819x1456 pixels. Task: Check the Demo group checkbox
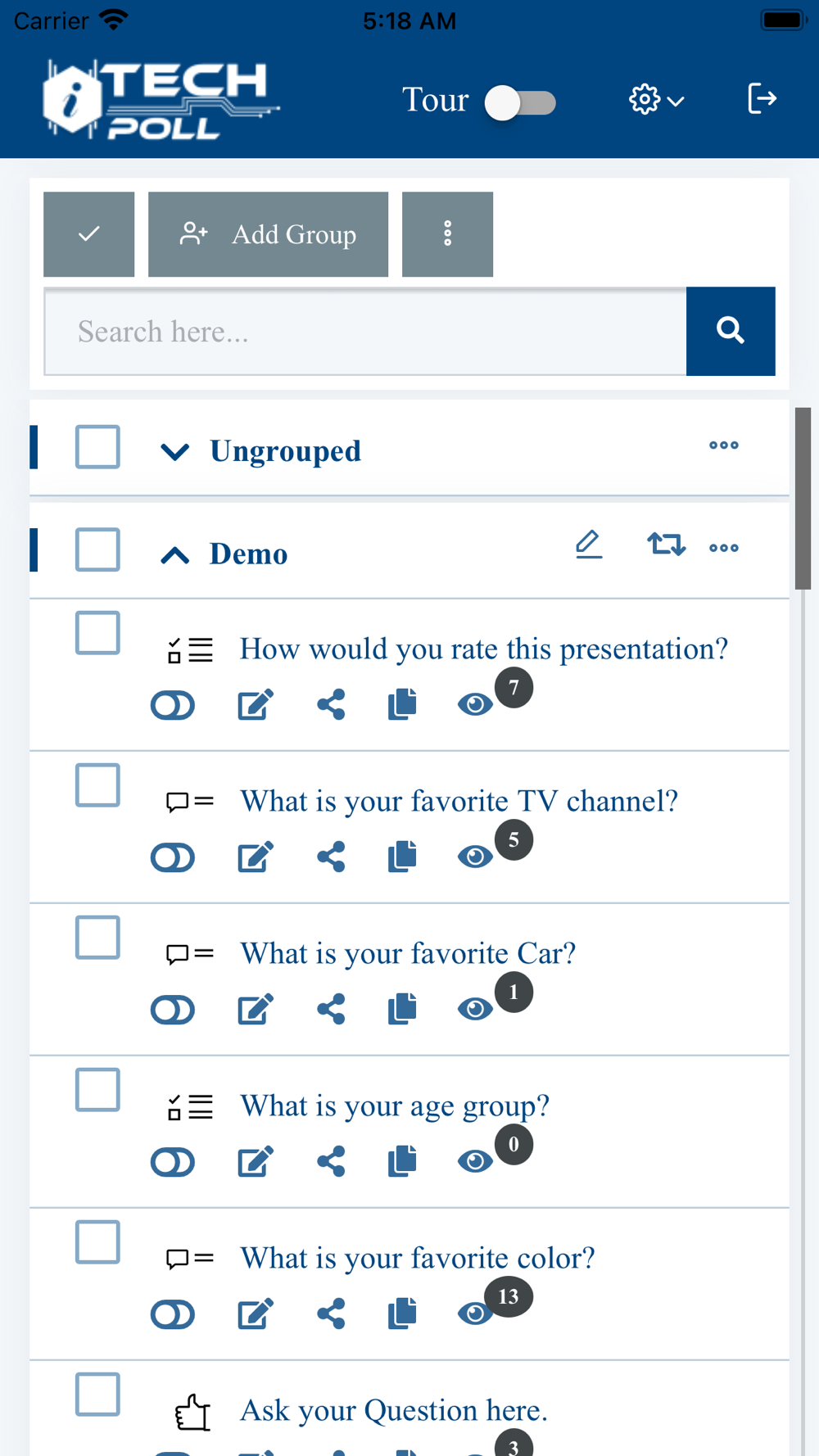click(97, 549)
